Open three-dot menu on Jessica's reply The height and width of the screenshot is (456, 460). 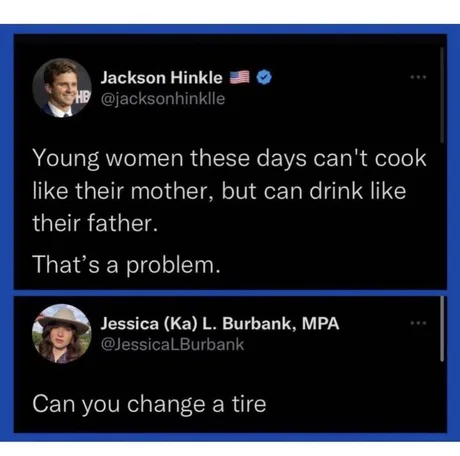418,323
